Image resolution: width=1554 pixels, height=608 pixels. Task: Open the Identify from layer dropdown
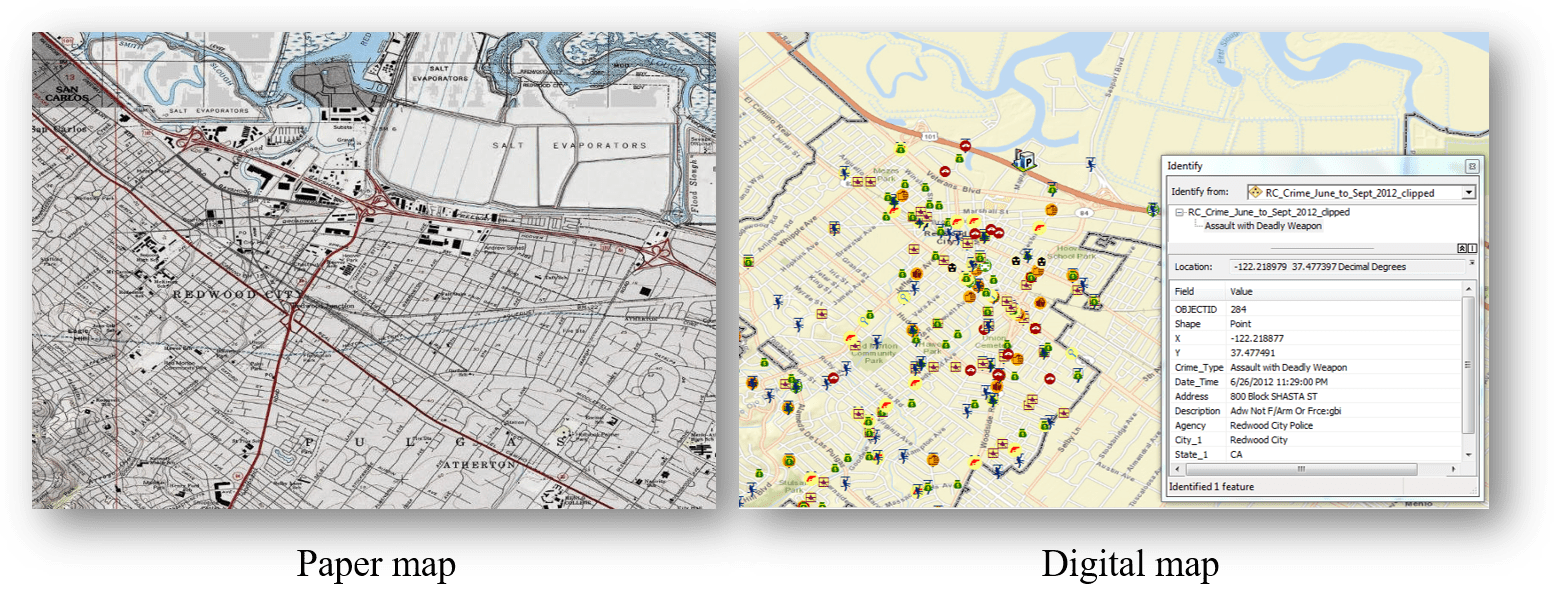(1469, 192)
